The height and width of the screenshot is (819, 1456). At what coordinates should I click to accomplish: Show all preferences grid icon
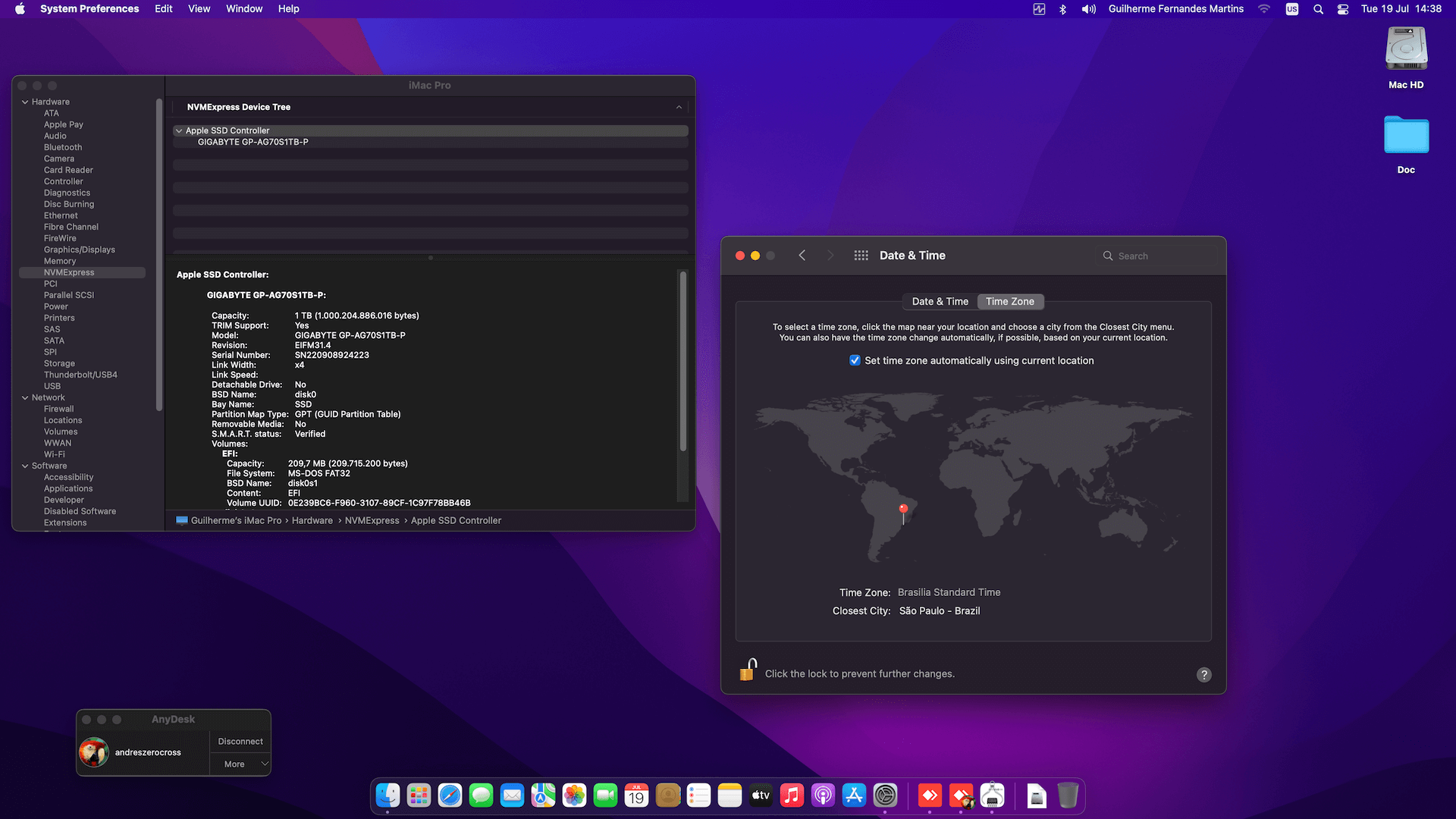tap(861, 256)
